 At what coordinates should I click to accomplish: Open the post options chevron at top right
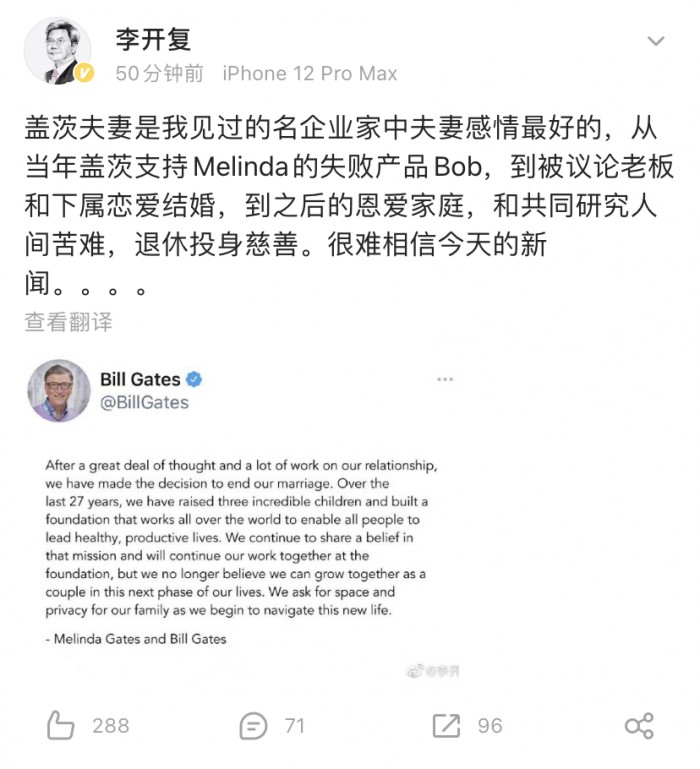(656, 40)
